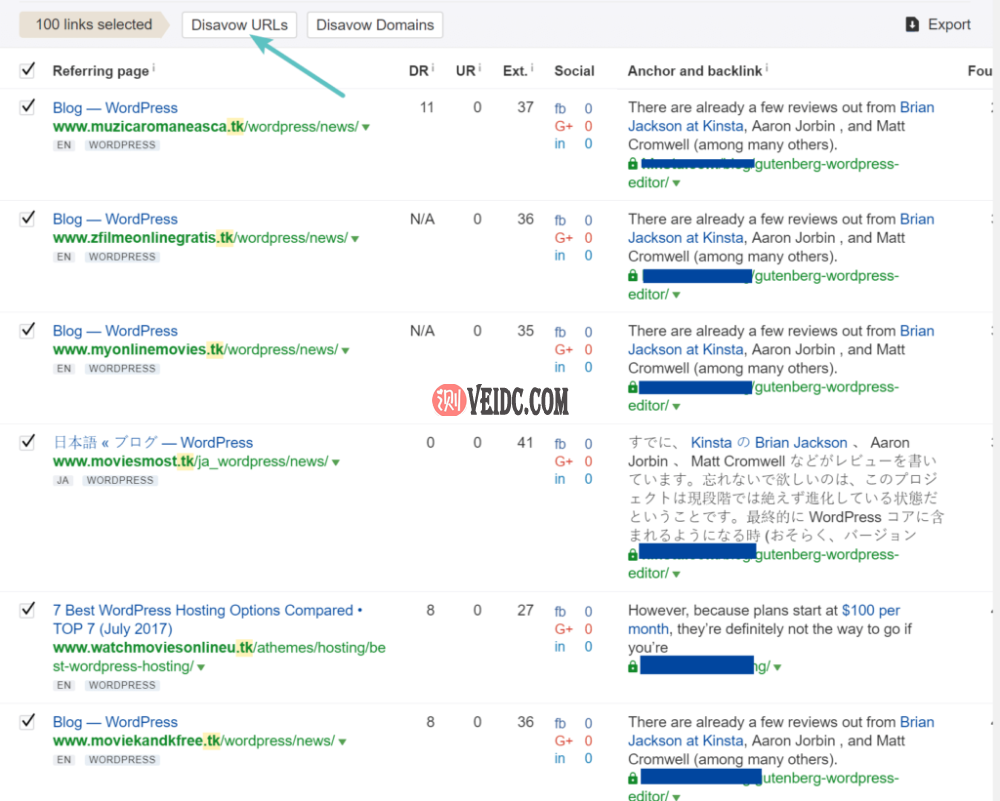Uncheck the moviesmost.tk row checkbox
The height and width of the screenshot is (801, 1000).
click(28, 442)
